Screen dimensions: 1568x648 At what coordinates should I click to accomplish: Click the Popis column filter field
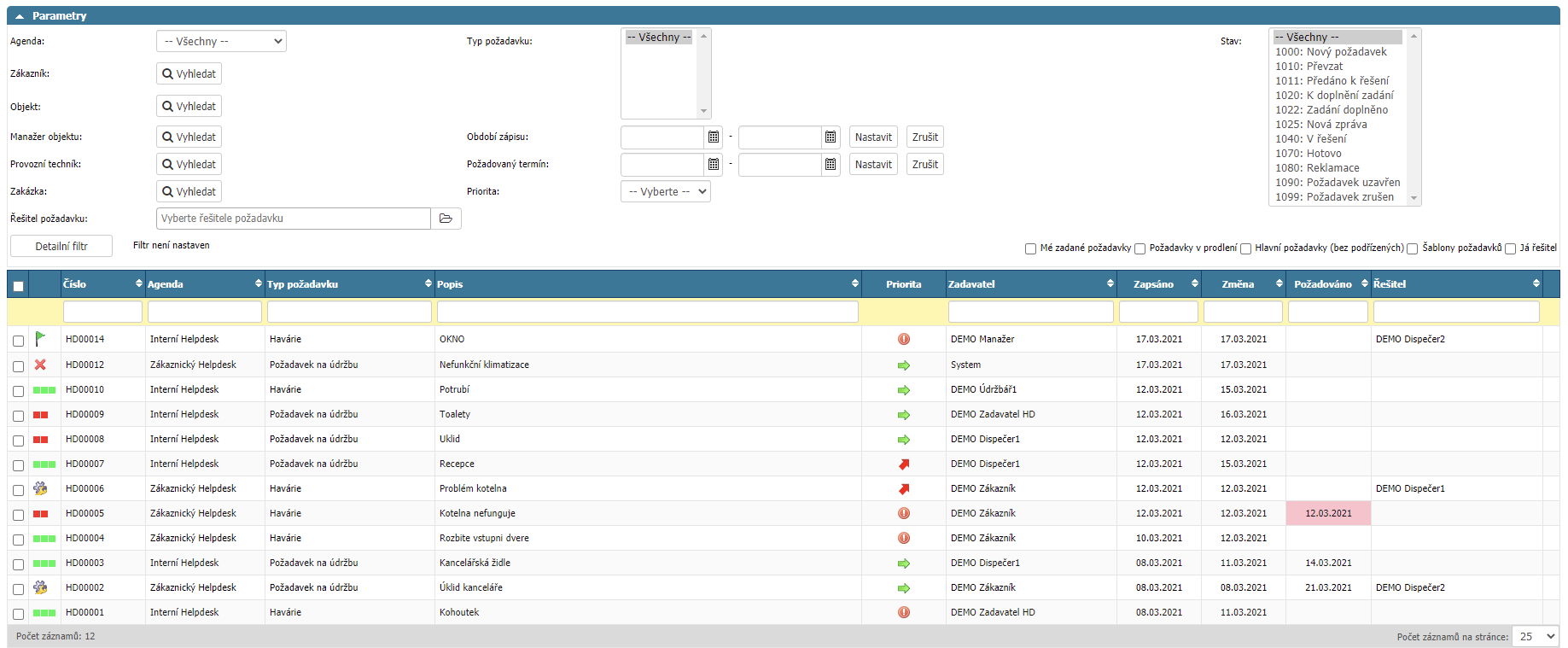(647, 312)
